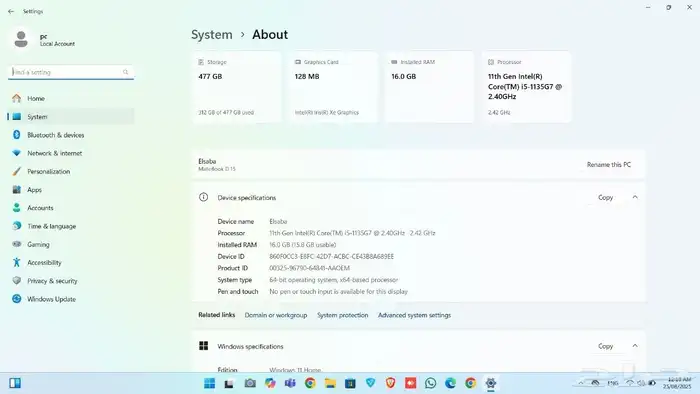Open the blue shield app in the taskbar
The height and width of the screenshot is (394, 700).
pos(371,383)
